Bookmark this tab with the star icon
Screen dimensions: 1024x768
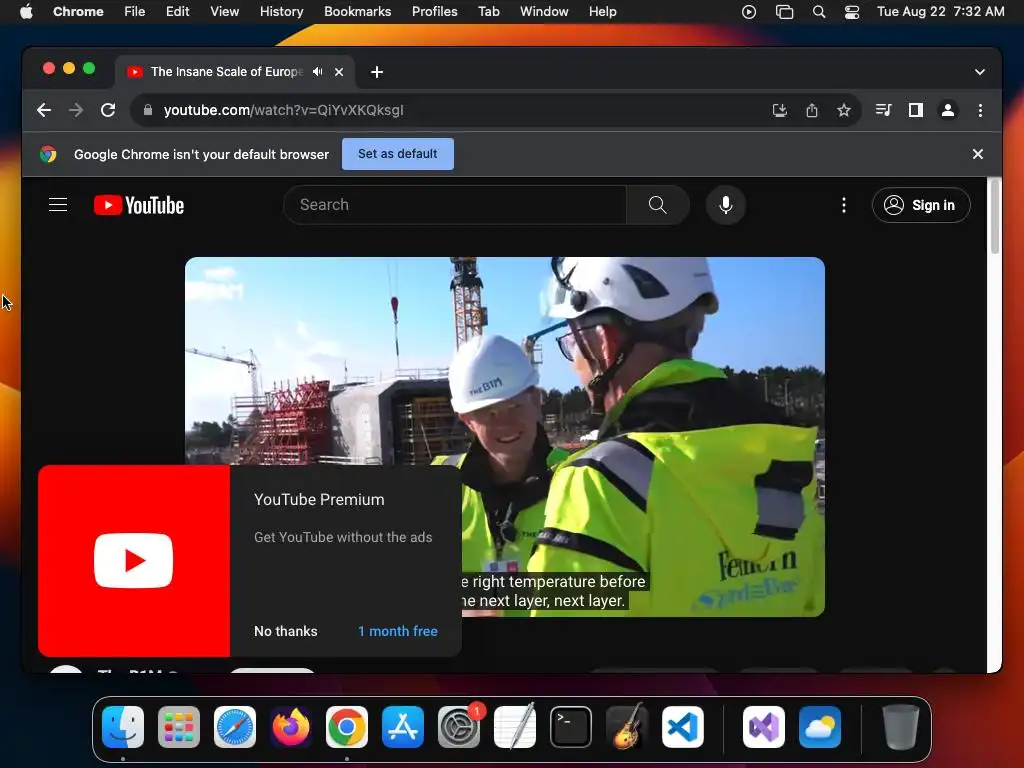(844, 110)
